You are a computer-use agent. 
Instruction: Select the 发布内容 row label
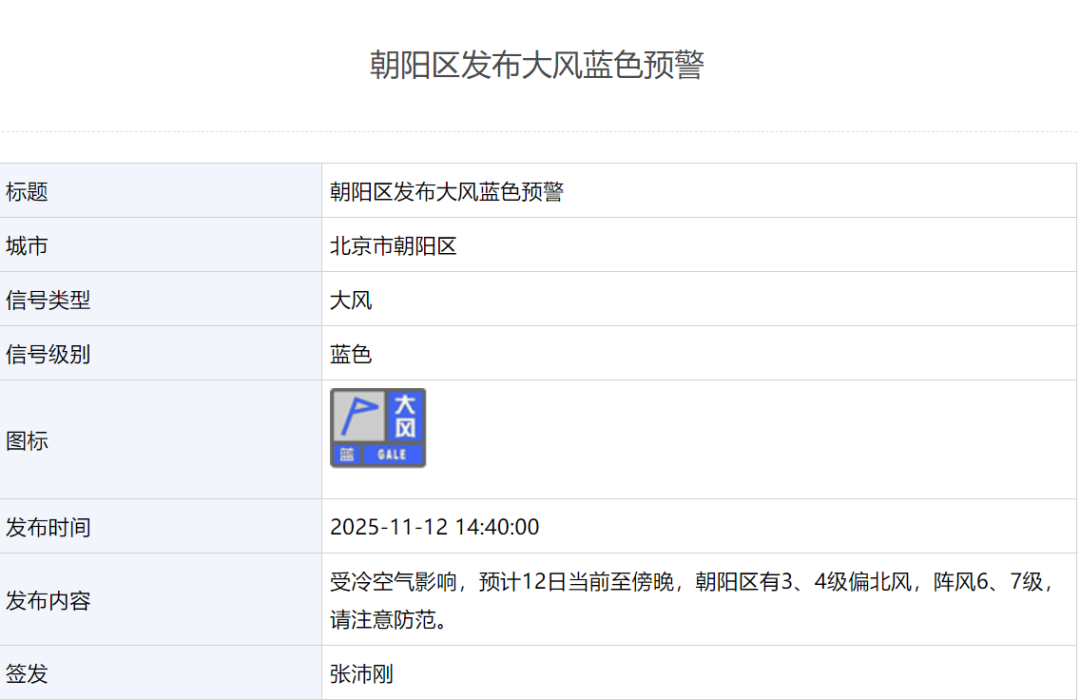coord(48,601)
